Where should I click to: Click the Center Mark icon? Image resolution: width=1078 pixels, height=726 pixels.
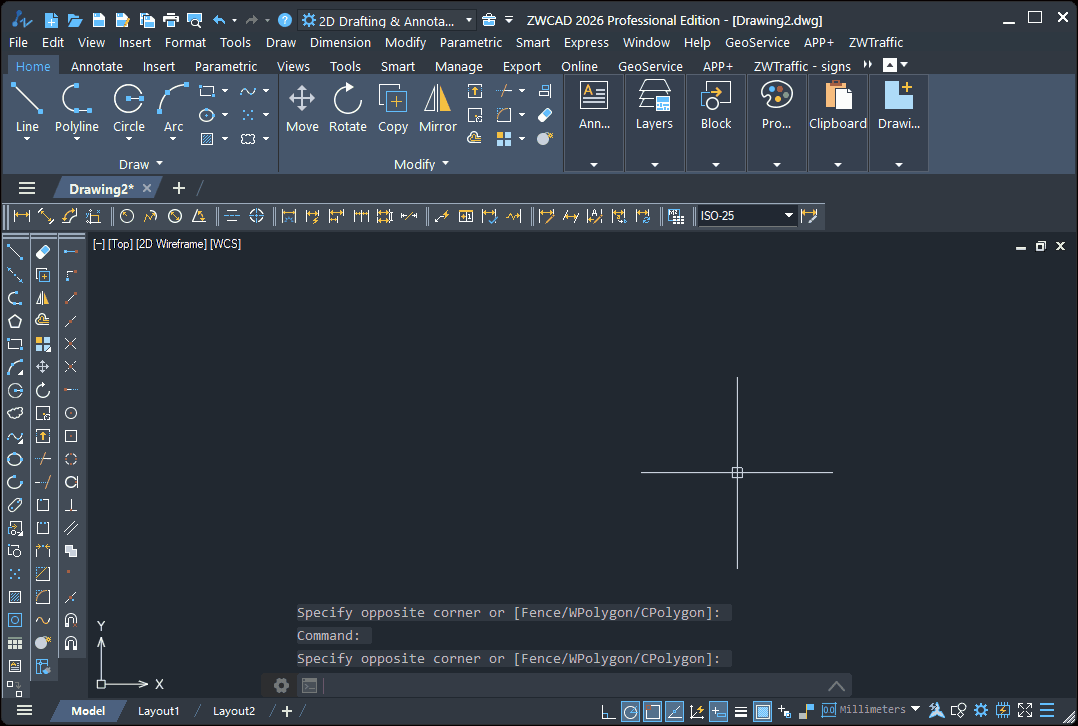(256, 216)
